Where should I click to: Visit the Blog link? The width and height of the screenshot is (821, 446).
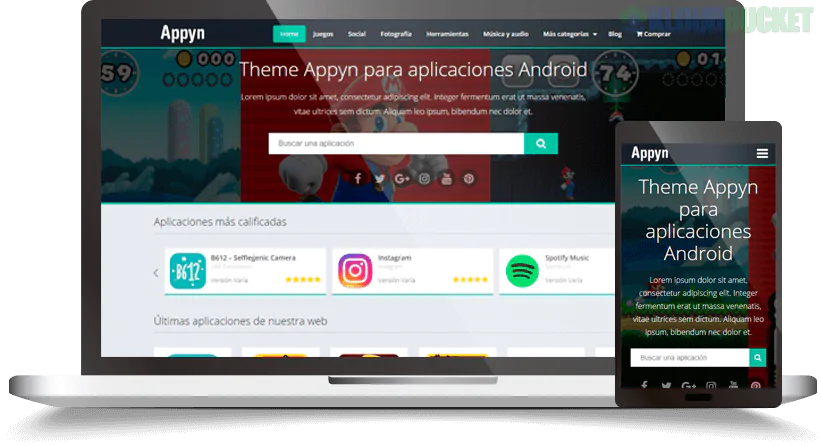615,34
